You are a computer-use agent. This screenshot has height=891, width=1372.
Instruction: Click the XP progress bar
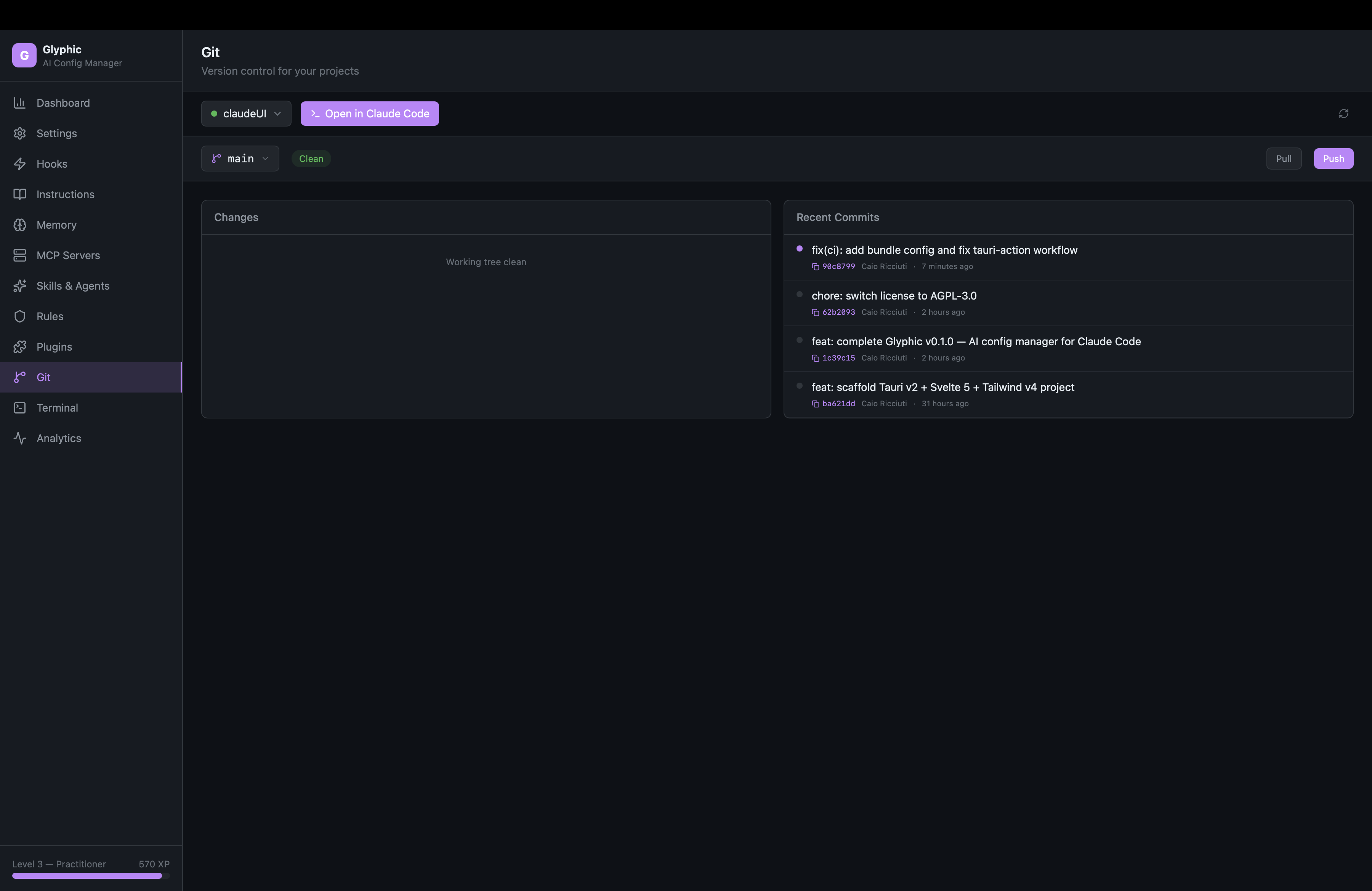pos(90,875)
